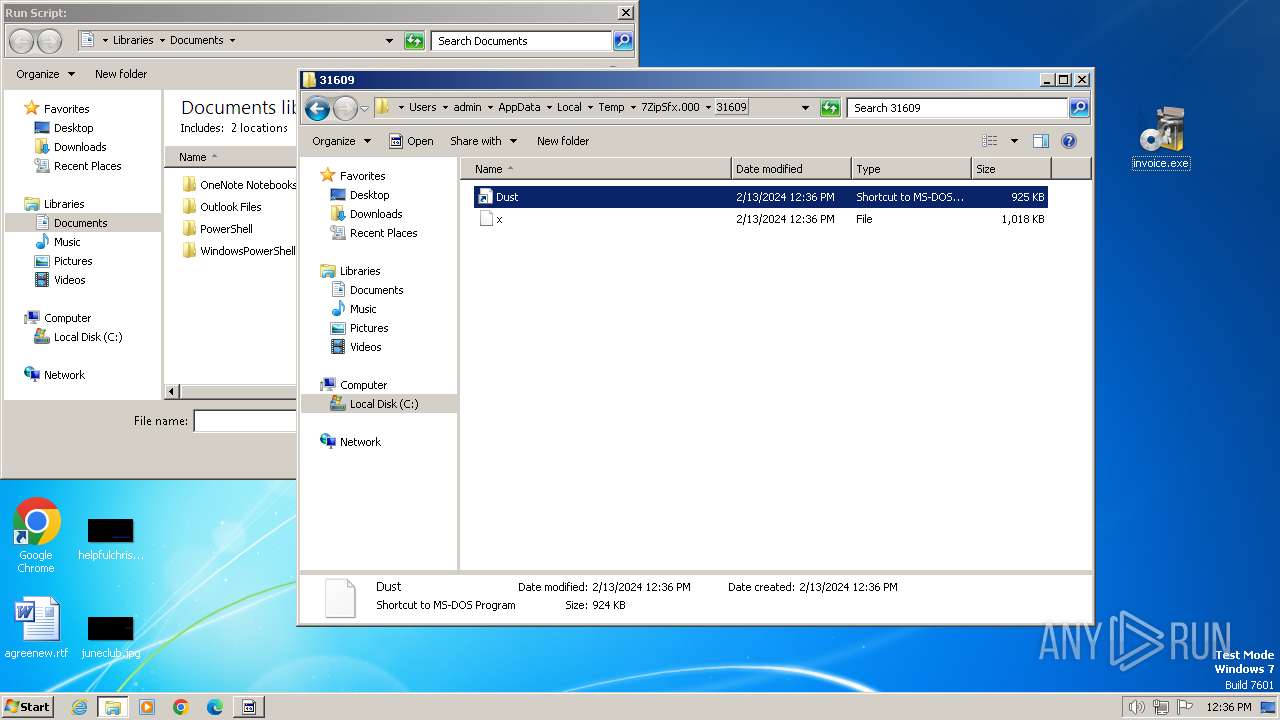1280x720 pixels.
Task: Click the File name field in the Run Script dialog
Action: [x=245, y=421]
